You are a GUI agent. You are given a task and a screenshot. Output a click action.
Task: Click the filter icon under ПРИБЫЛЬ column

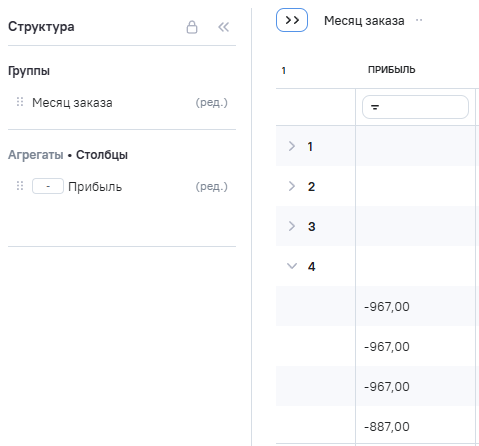375,107
